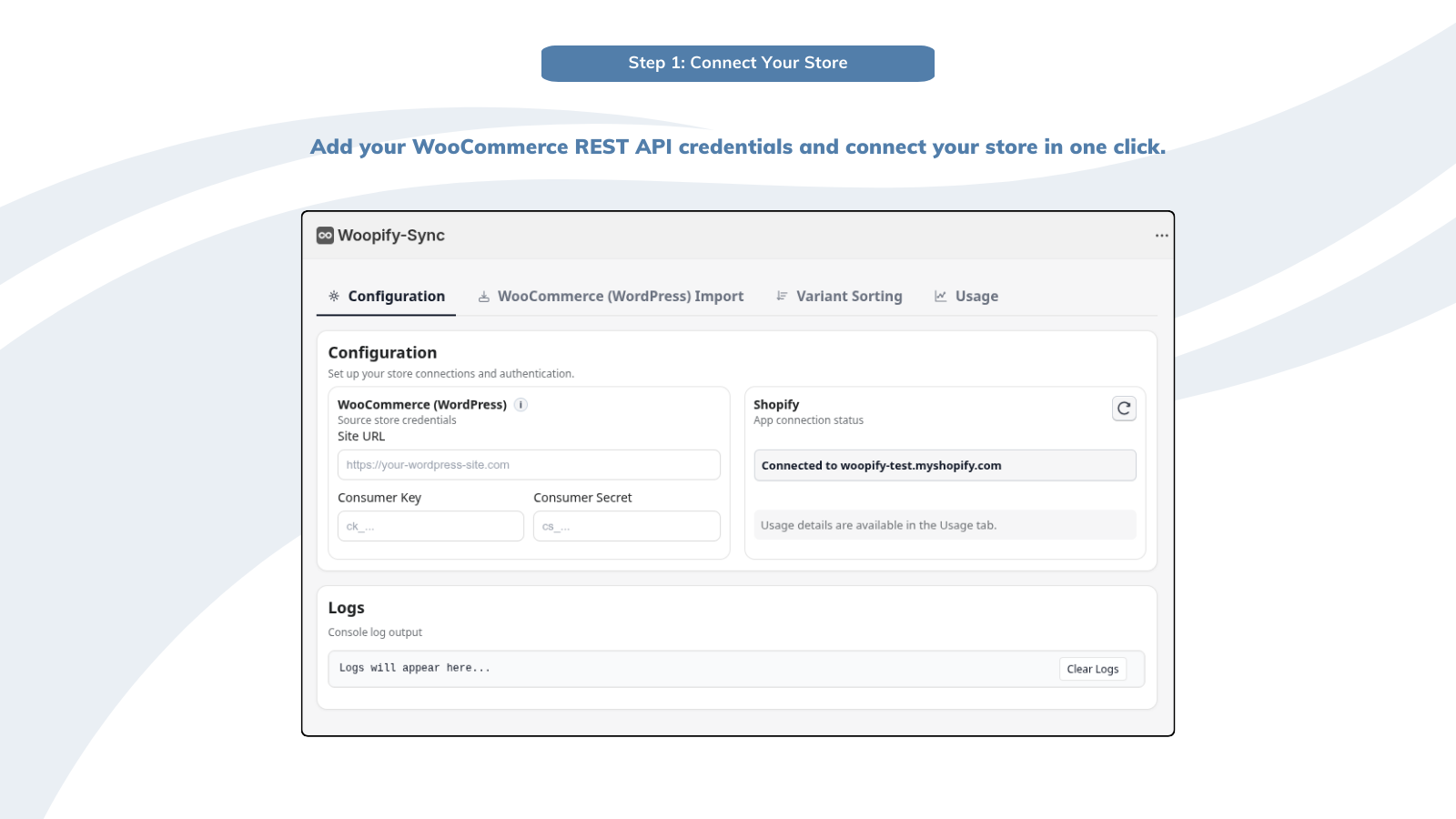
Task: Select the Usage tab
Action: [x=976, y=297]
